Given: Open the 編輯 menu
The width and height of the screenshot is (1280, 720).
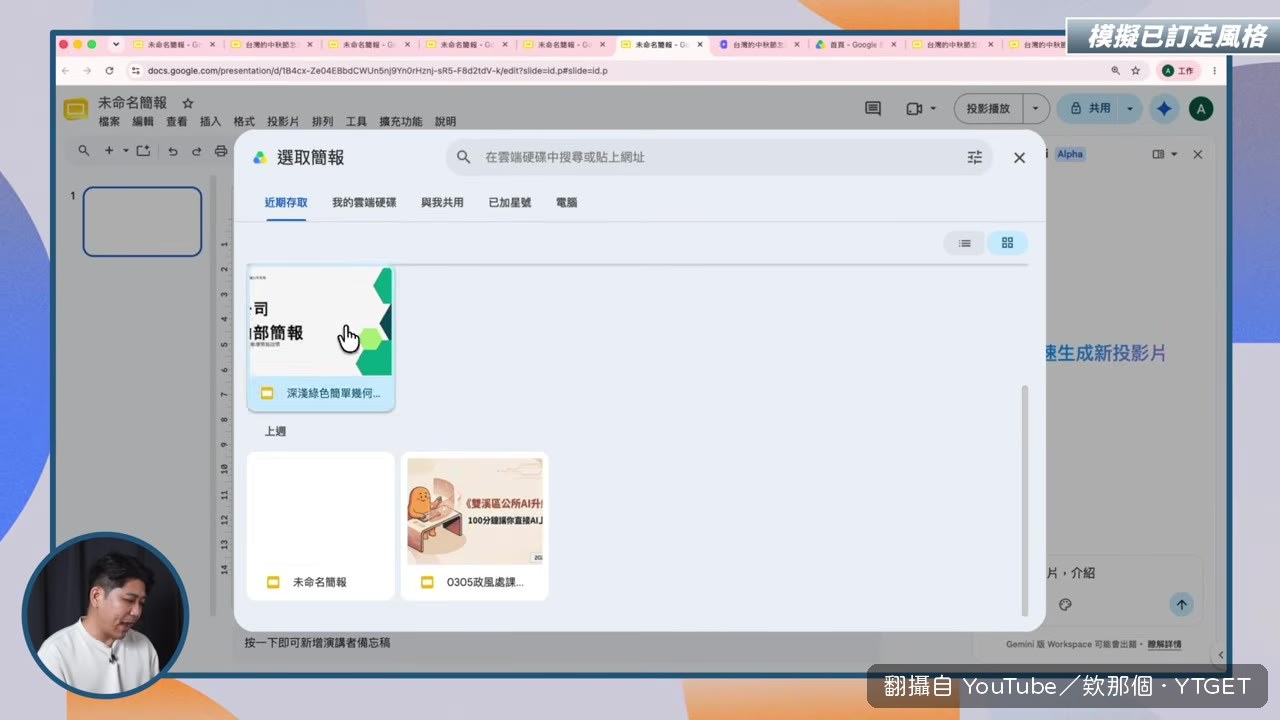Looking at the screenshot, I should tap(143, 121).
